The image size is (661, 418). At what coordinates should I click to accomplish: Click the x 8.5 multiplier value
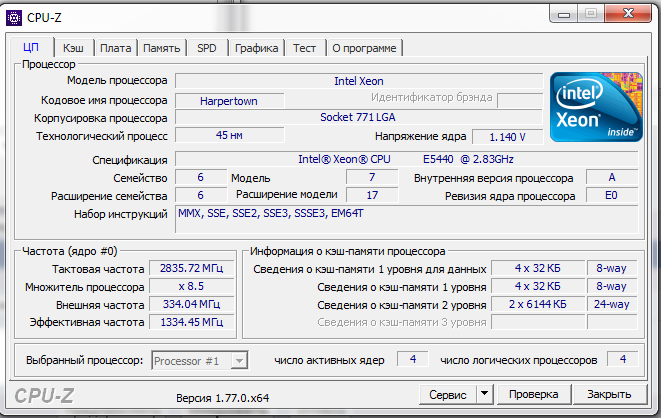192,287
